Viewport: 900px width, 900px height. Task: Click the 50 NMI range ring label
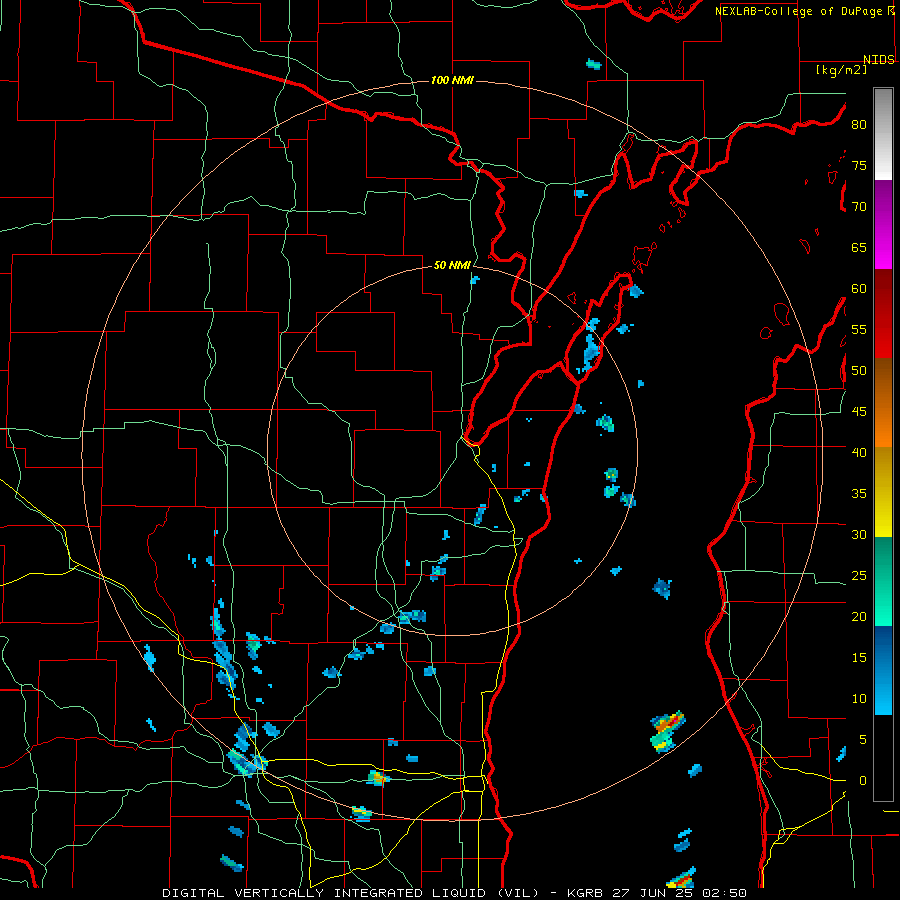[452, 265]
